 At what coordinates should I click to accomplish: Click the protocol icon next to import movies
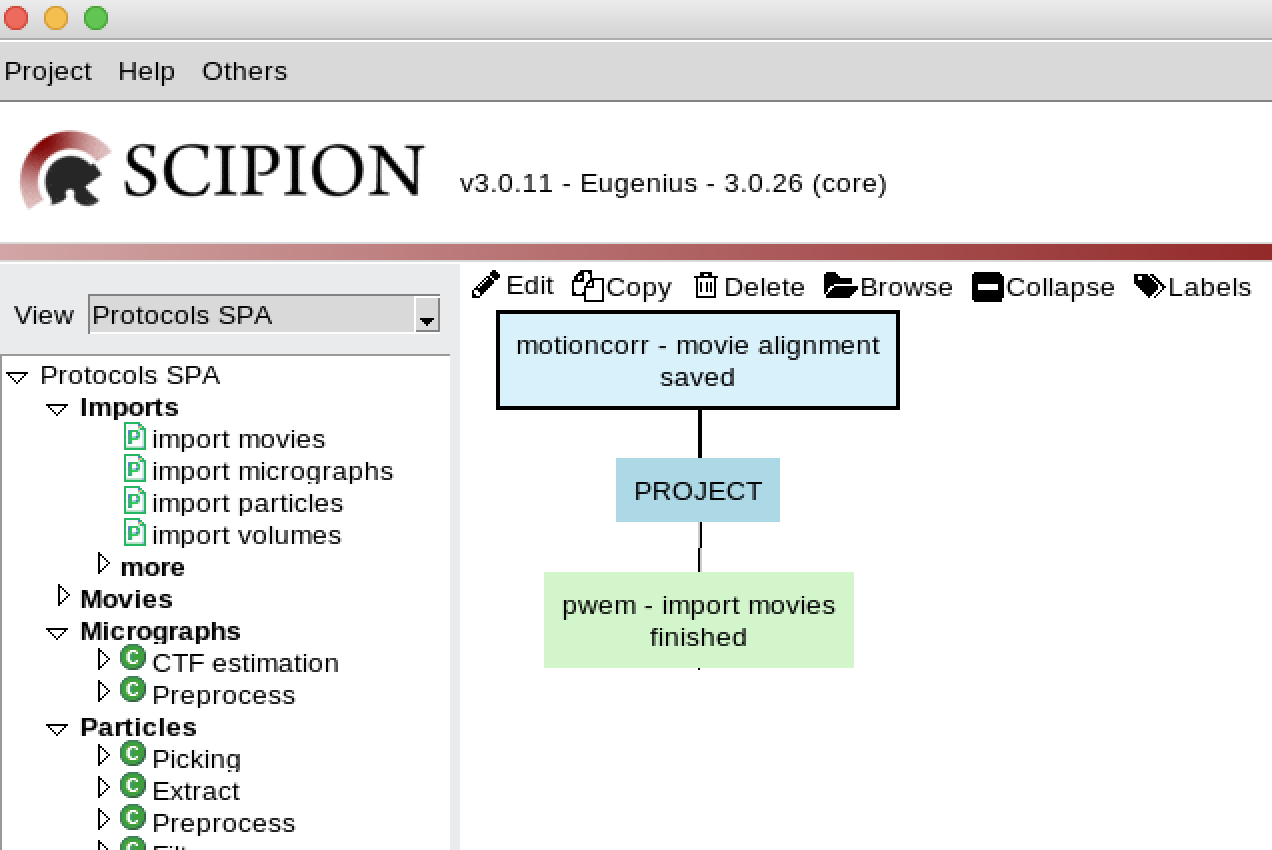point(134,438)
